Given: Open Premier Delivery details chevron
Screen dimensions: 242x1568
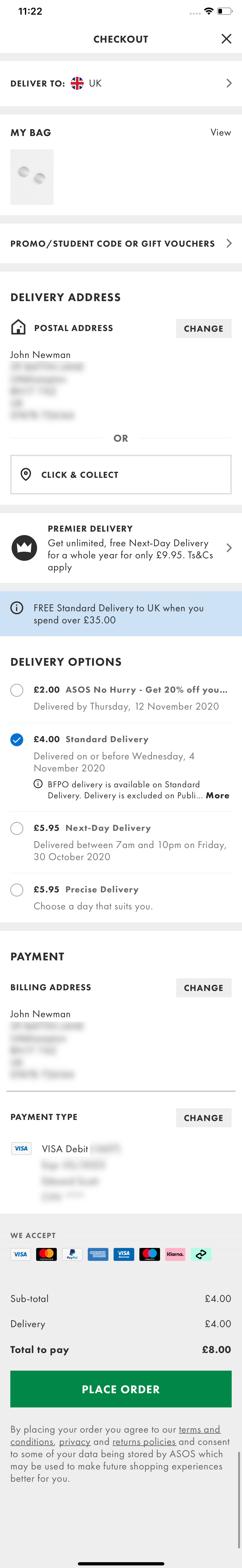Looking at the screenshot, I should (229, 548).
